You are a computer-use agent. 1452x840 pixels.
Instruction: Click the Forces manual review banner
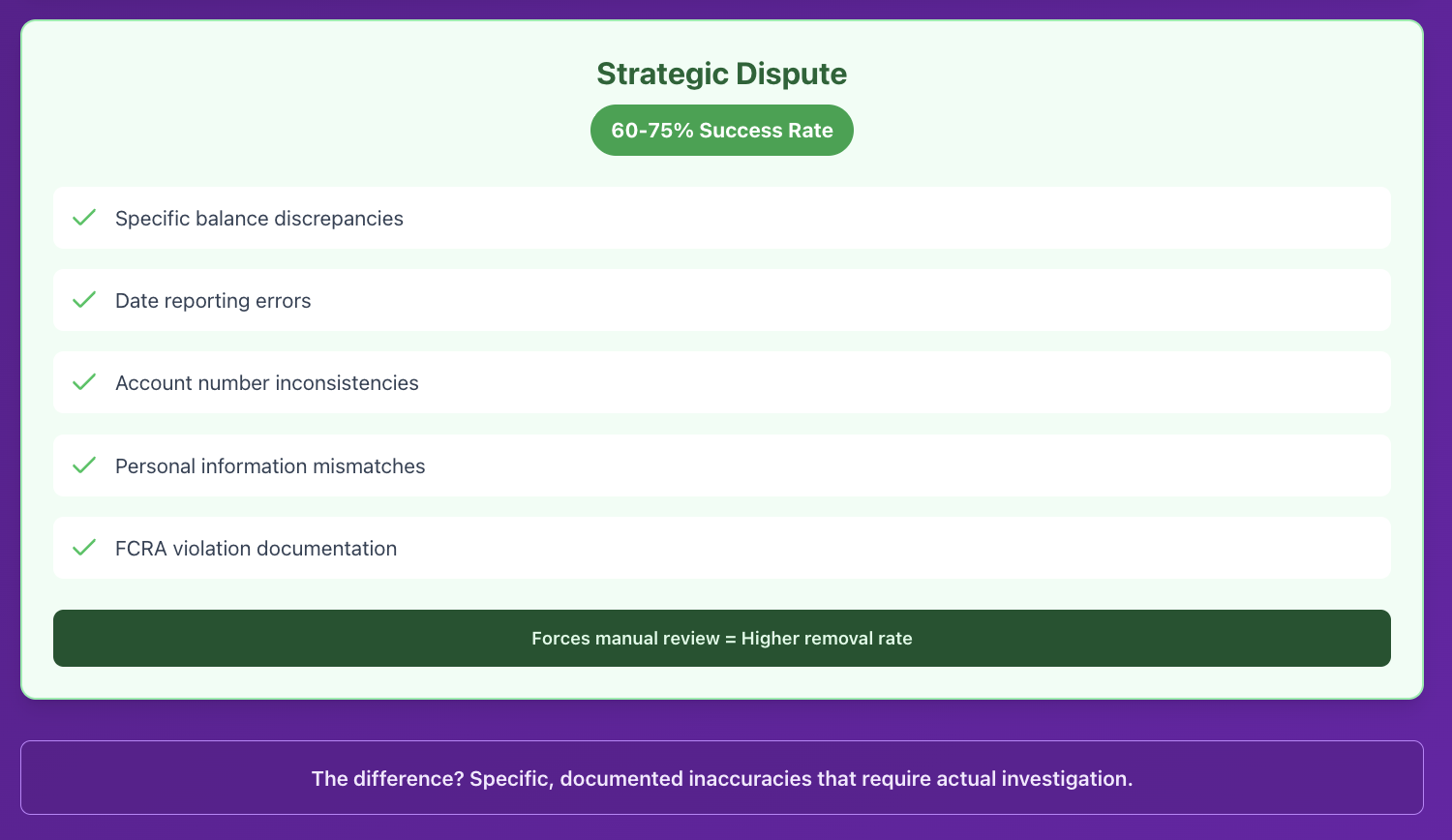(722, 638)
